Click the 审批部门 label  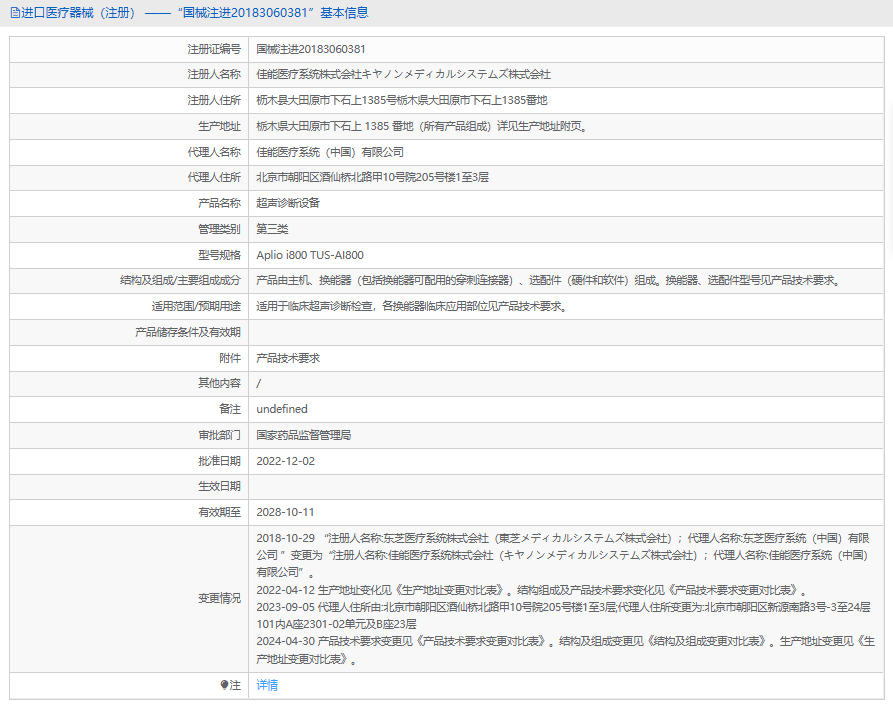(219, 435)
